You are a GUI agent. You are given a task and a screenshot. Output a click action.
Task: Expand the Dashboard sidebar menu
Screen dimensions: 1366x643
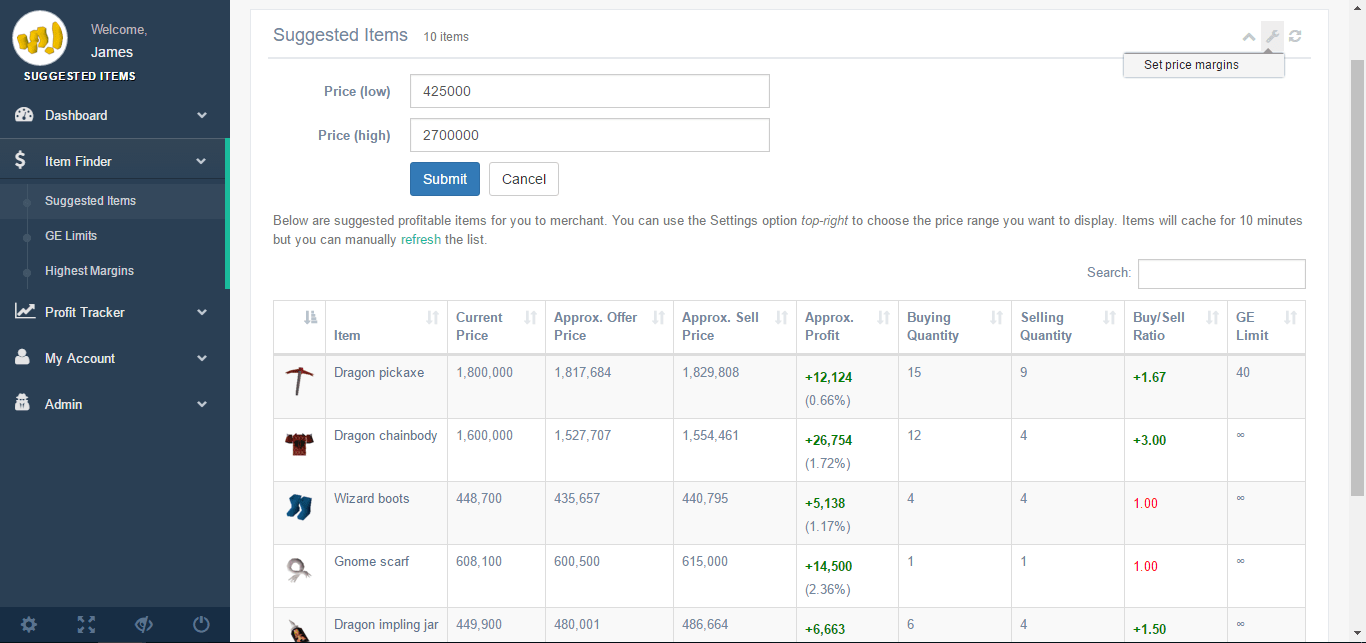point(114,115)
